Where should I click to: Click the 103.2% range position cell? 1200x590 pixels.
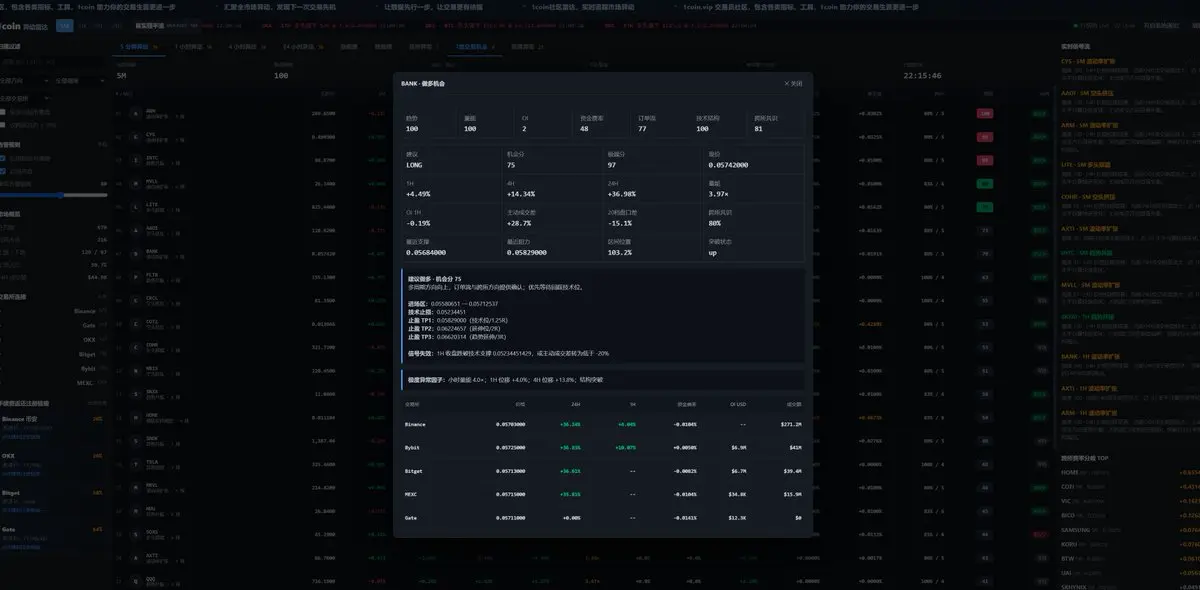[x=652, y=247]
